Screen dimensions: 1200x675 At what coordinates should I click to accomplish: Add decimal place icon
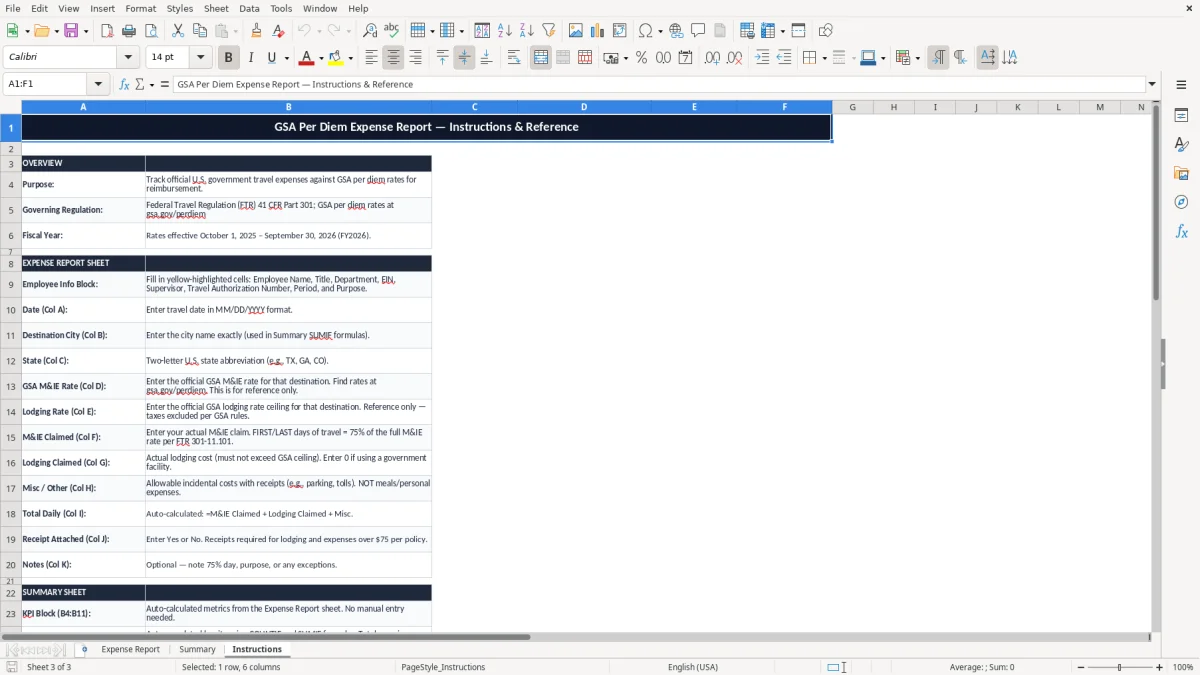point(712,58)
